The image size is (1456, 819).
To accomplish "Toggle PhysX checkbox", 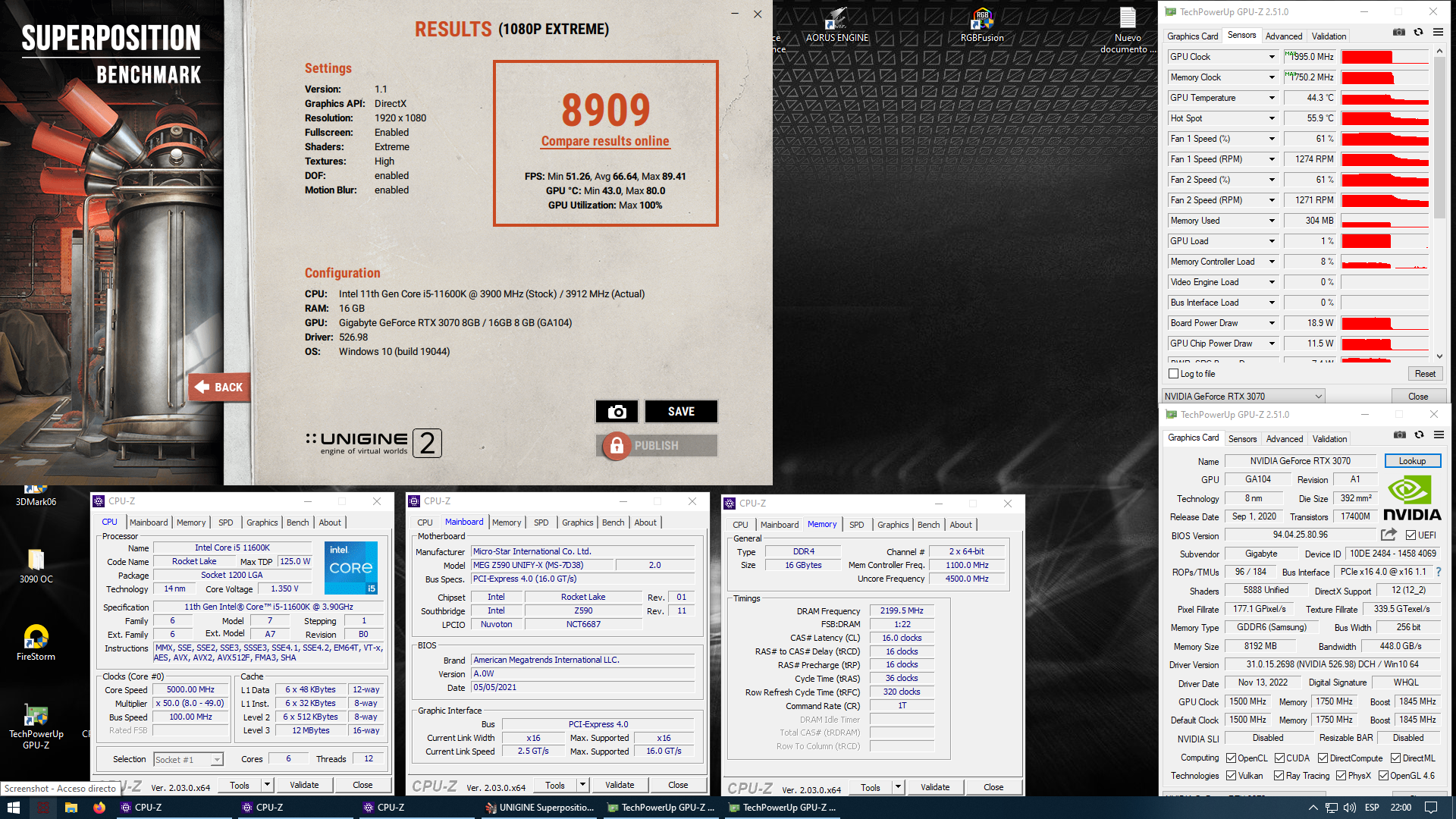I will (x=1341, y=776).
